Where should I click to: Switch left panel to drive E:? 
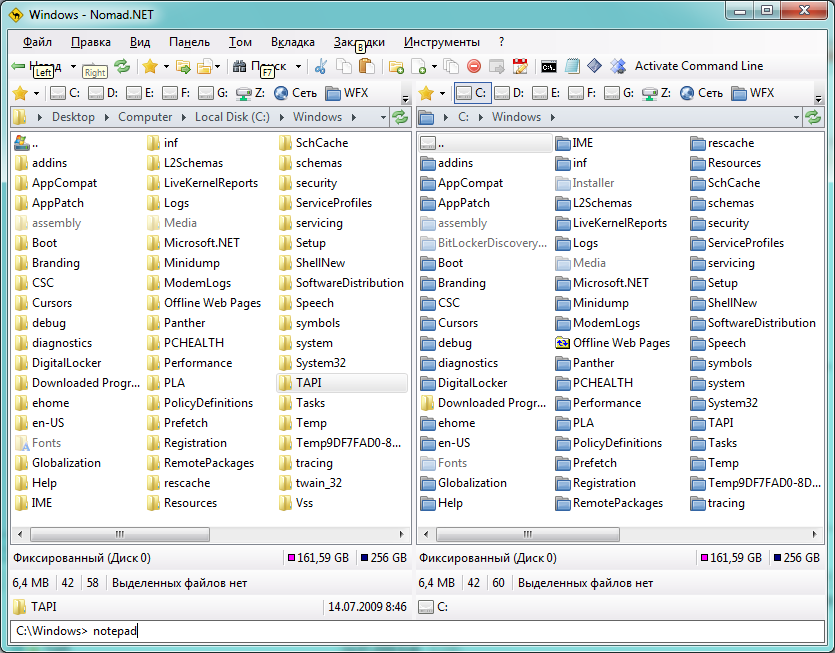point(141,93)
